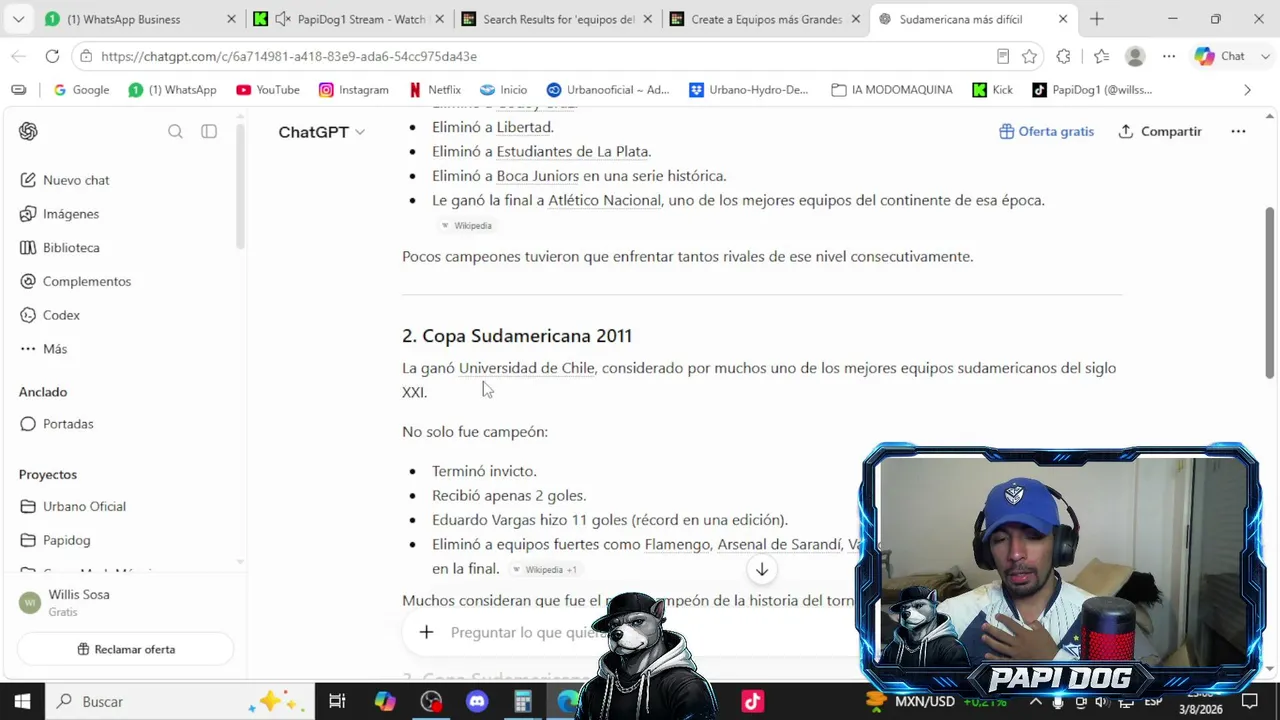Open the immersive reader icon
This screenshot has height=720, width=1280.
[1003, 56]
